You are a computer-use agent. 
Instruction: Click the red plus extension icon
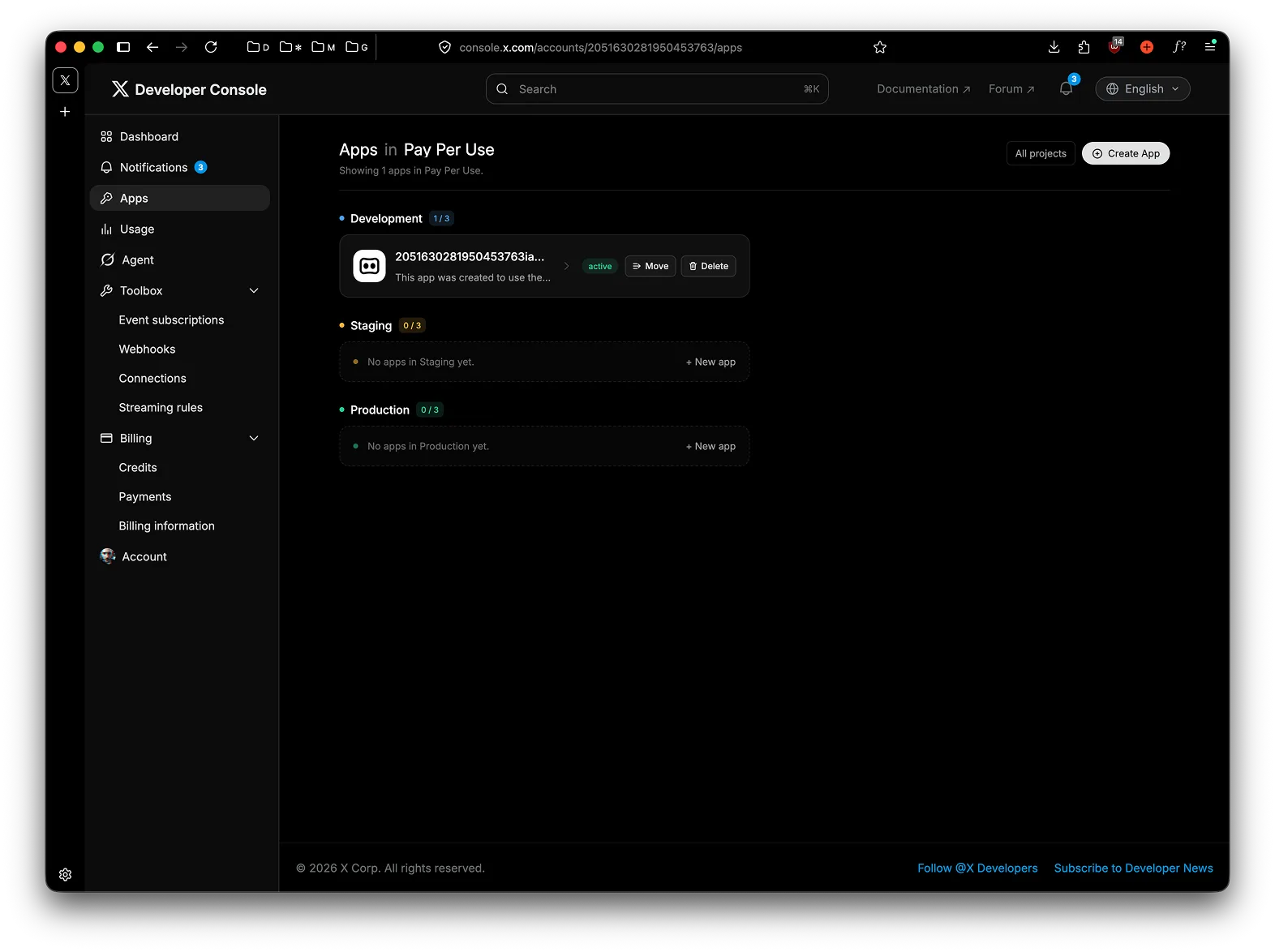tap(1147, 47)
